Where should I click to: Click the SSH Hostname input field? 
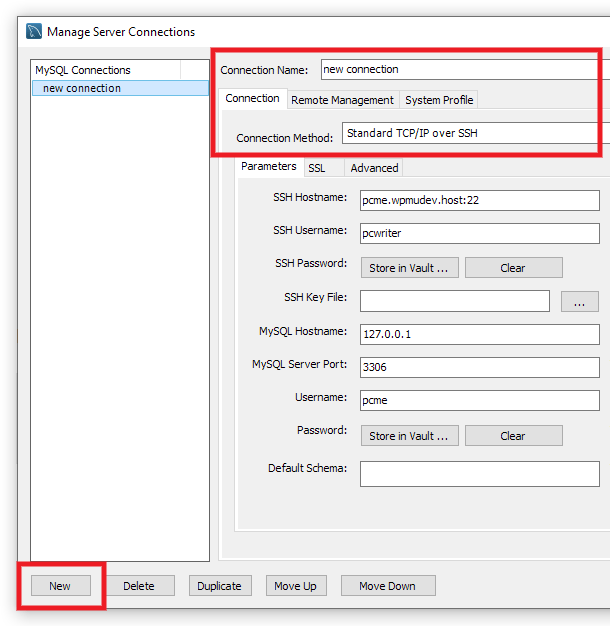pos(479,200)
